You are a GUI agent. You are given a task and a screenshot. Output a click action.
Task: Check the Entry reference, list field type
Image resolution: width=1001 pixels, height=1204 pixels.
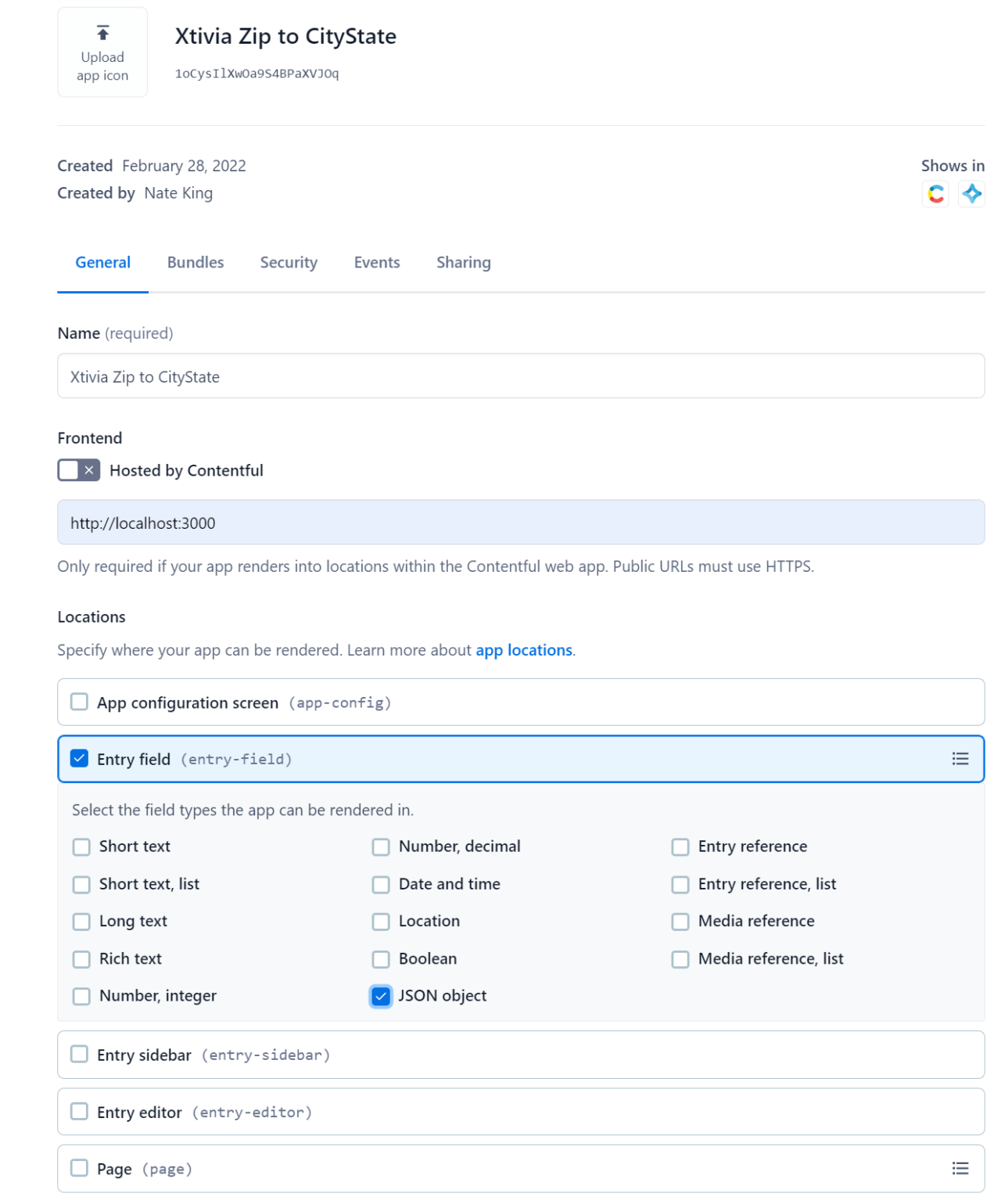point(680,884)
